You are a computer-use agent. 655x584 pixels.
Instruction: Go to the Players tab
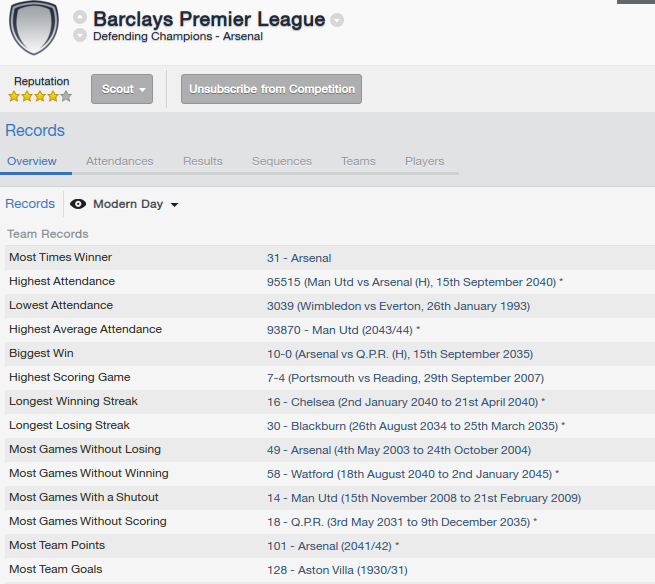(x=424, y=161)
